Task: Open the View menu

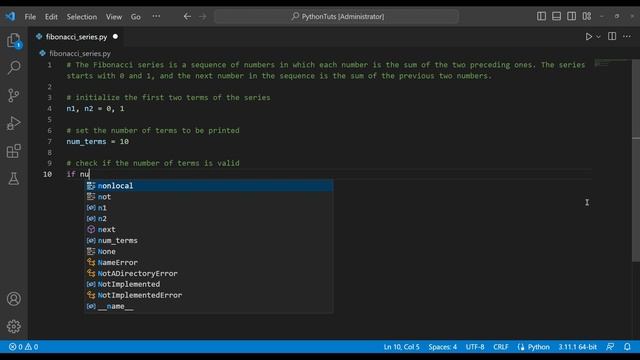Action: point(114,17)
